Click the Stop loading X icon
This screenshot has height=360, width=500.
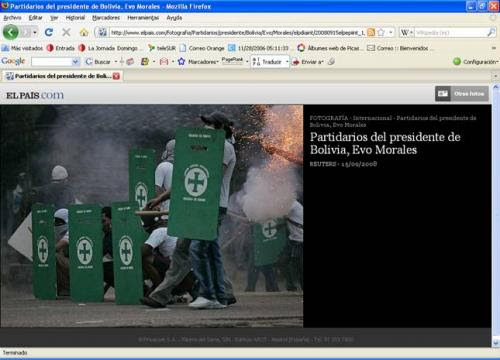[66, 32]
